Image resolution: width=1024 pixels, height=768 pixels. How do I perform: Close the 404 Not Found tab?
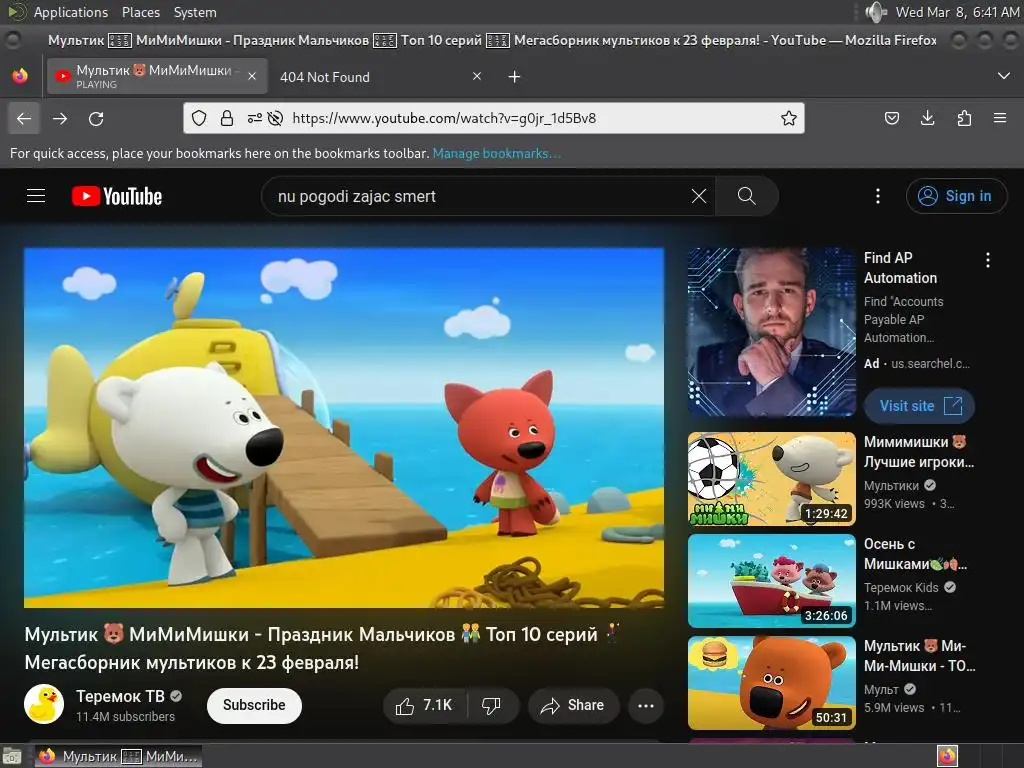[477, 76]
